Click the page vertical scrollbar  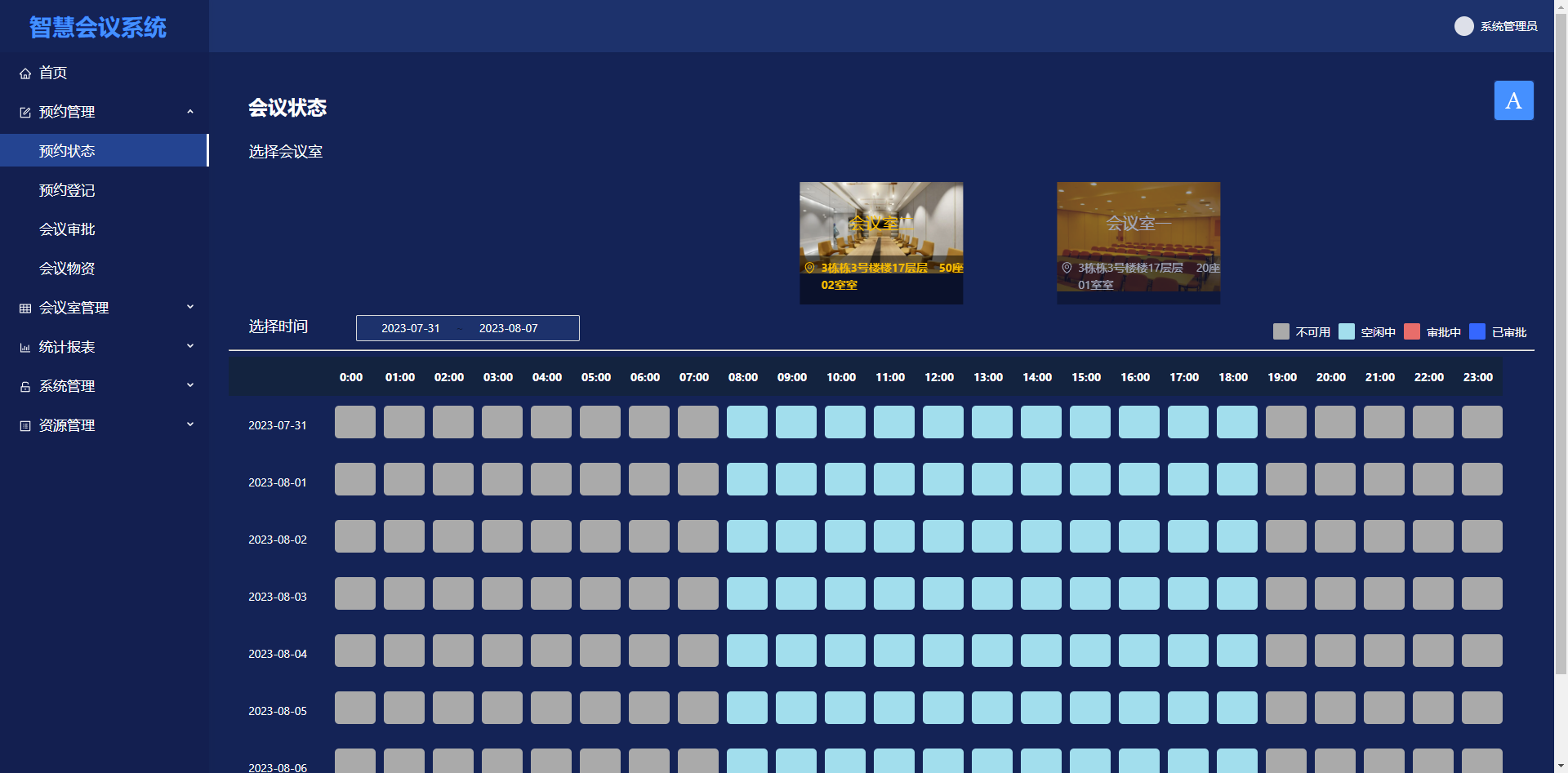point(1561,343)
